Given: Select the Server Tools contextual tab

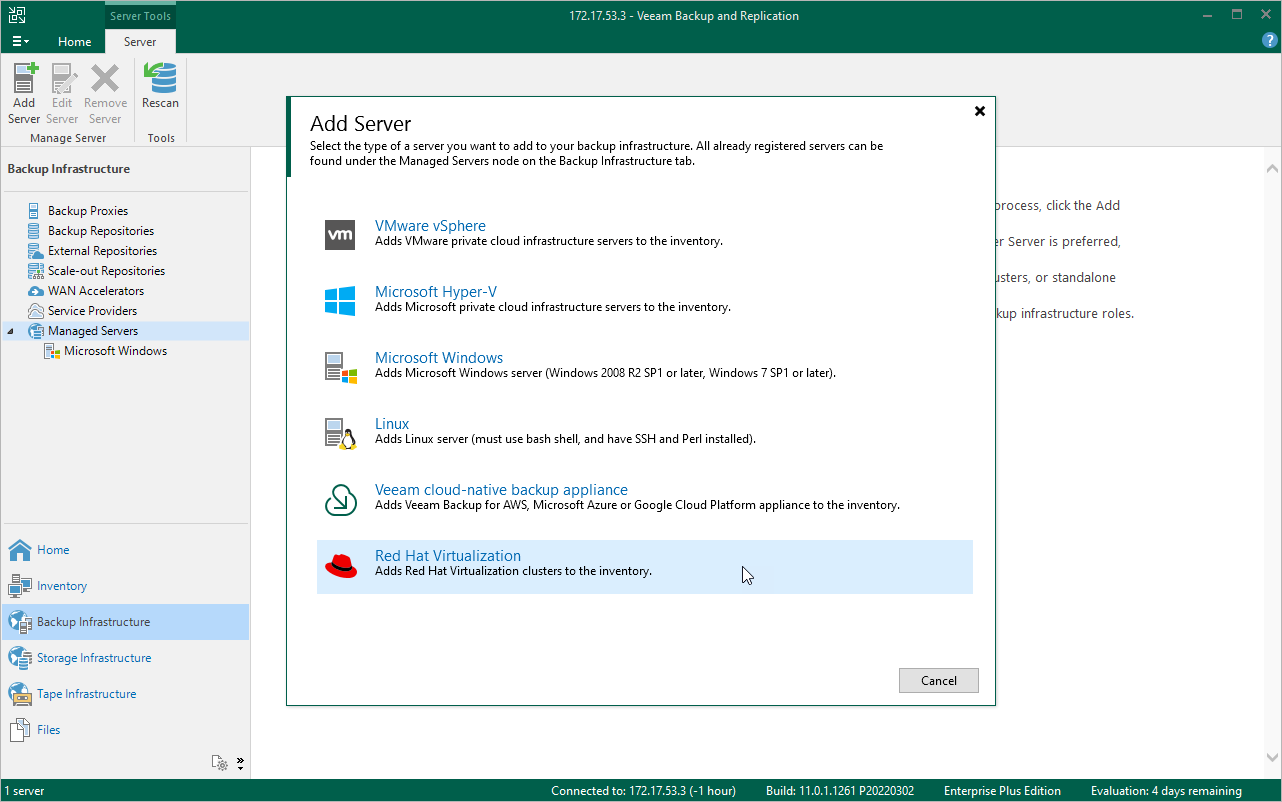Looking at the screenshot, I should pos(141,16).
